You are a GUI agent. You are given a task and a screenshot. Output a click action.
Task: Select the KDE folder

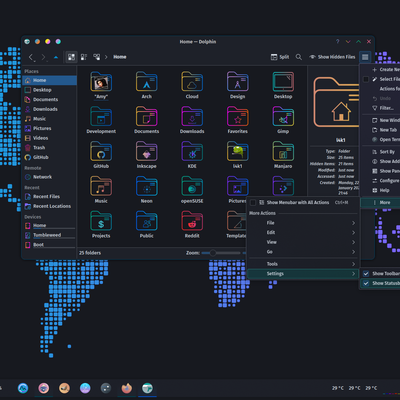tap(192, 155)
